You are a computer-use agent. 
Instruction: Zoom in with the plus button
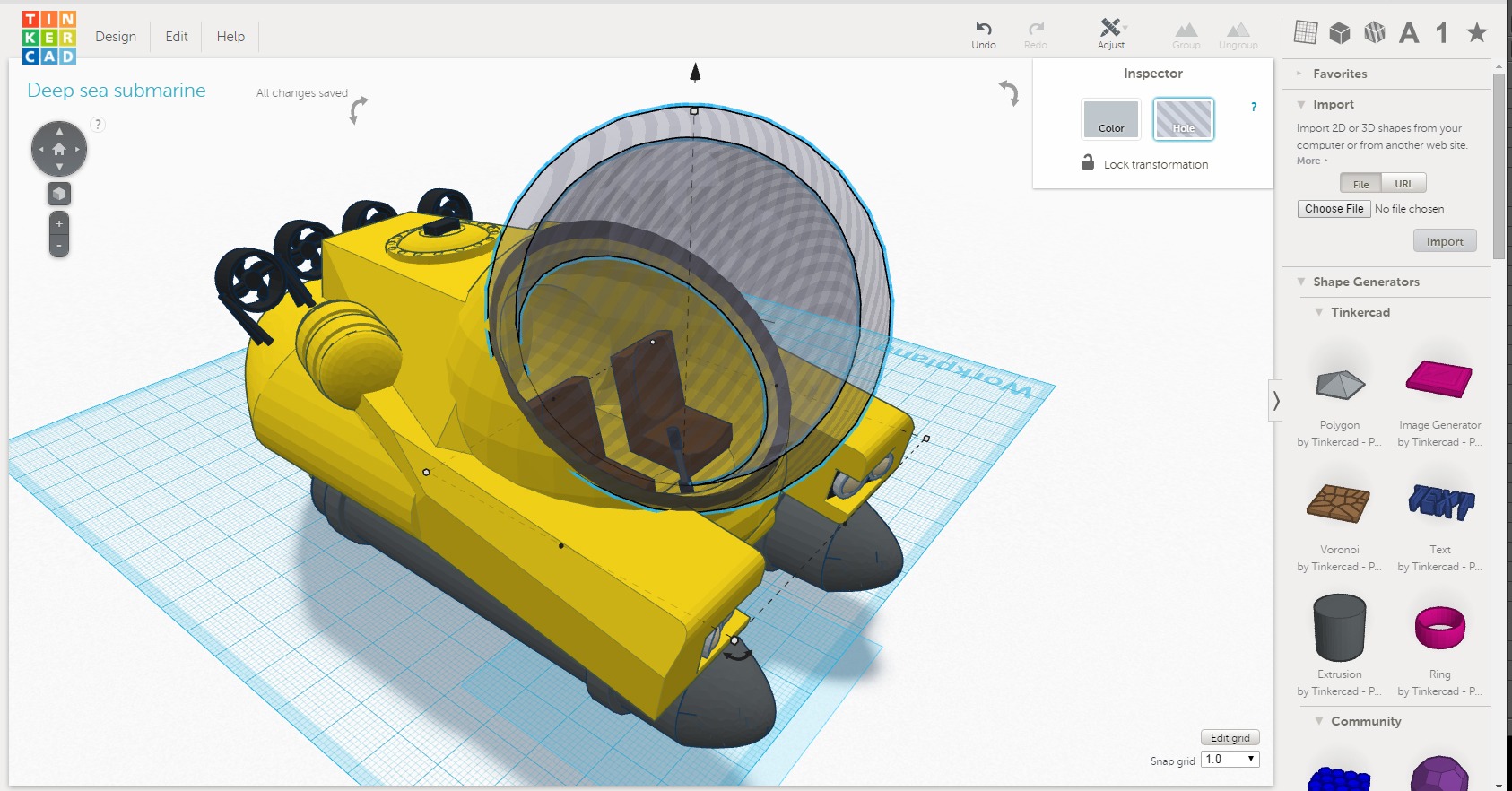coord(59,223)
